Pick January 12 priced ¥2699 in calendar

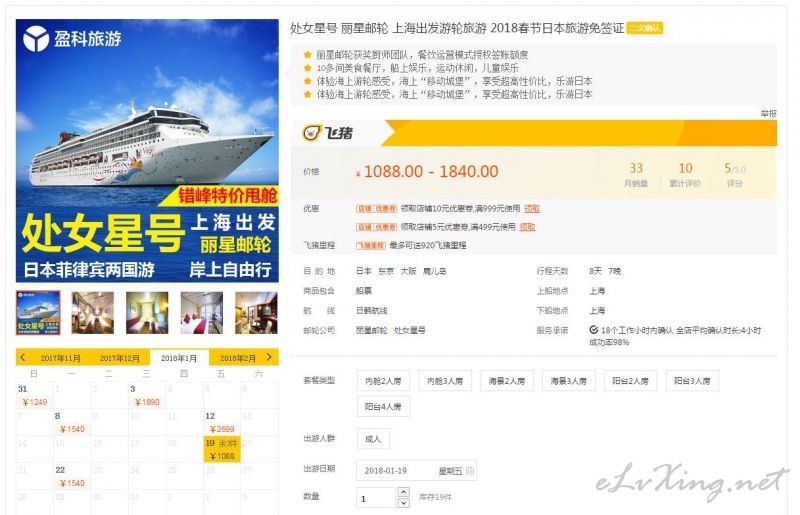(224, 422)
